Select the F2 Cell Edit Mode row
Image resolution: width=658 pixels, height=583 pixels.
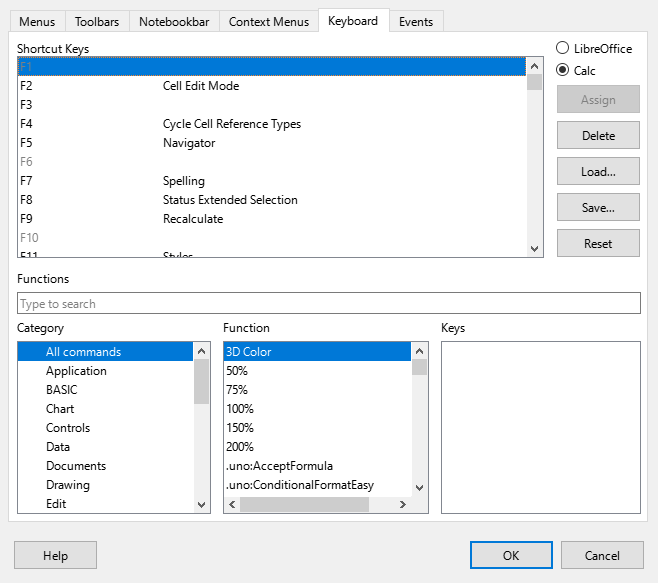click(x=272, y=86)
